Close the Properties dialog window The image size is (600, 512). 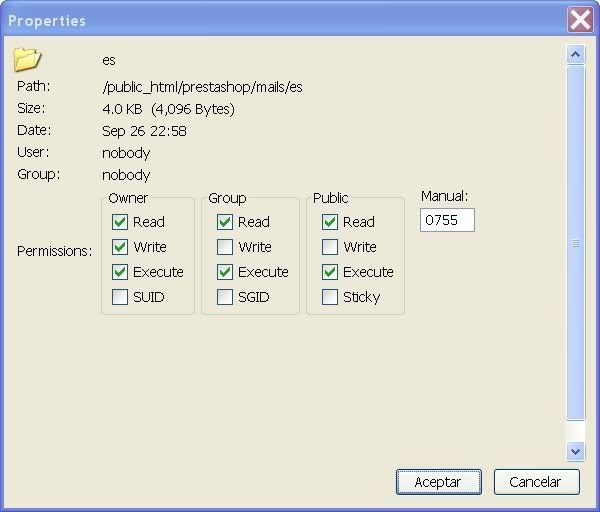pyautogui.click(x=580, y=20)
